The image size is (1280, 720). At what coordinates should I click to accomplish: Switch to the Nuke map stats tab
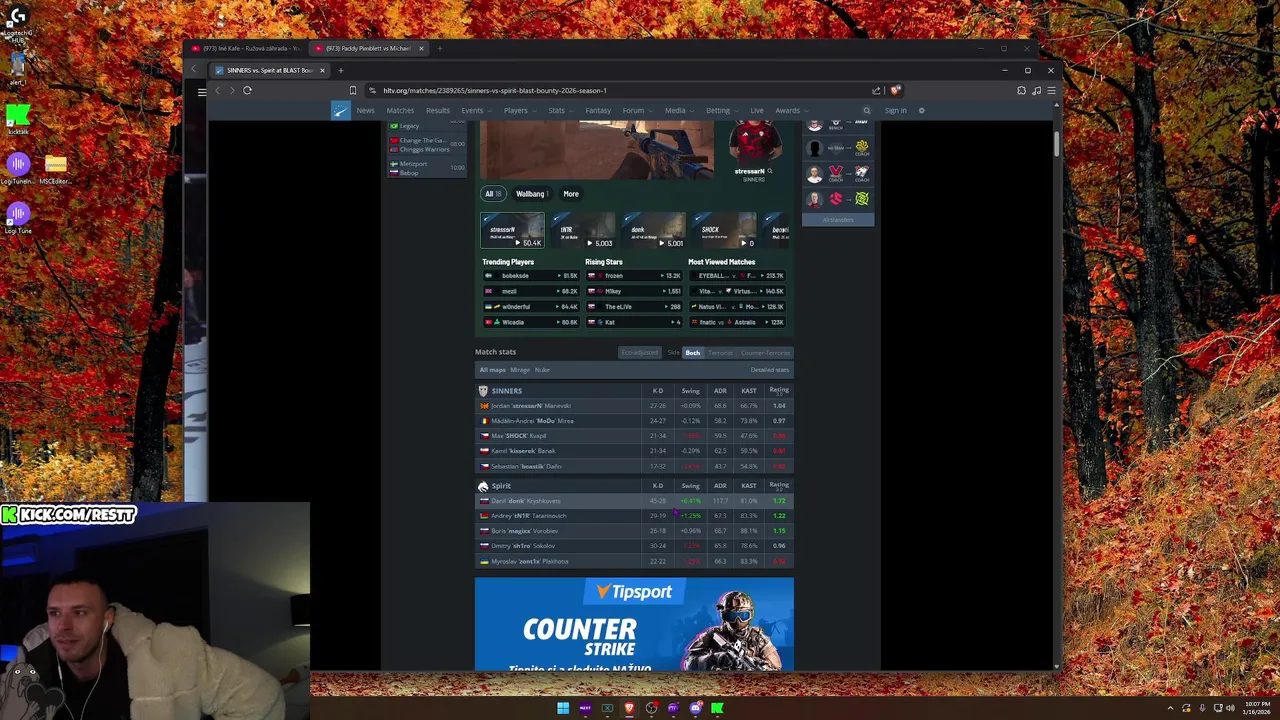coord(542,370)
